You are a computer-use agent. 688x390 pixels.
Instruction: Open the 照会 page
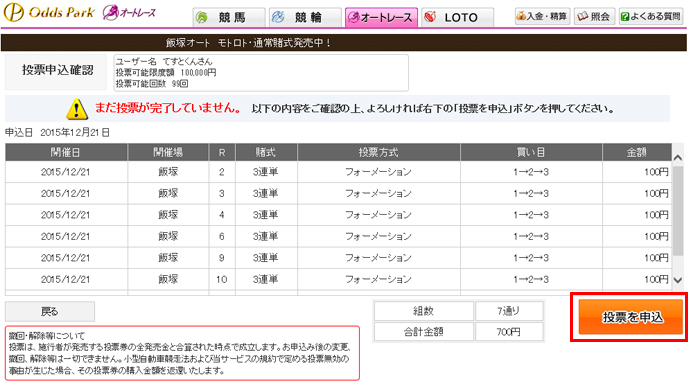pos(594,16)
